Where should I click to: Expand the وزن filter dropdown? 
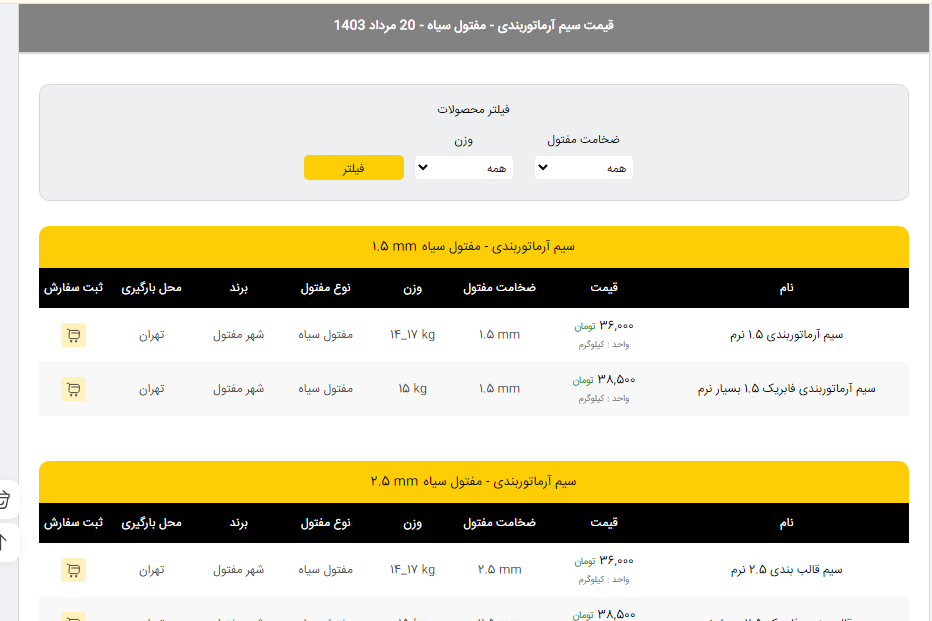pyautogui.click(x=464, y=168)
